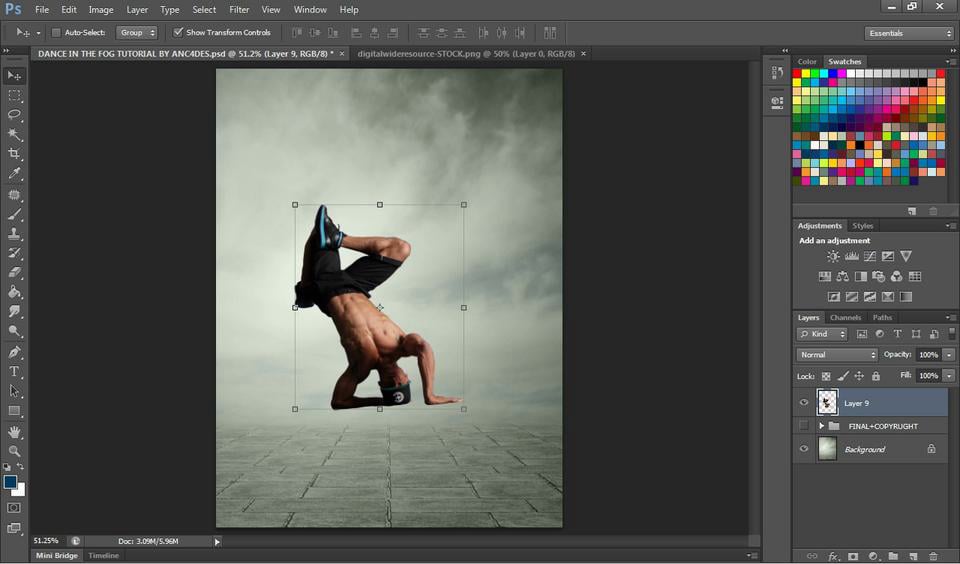960x564 pixels.
Task: Open the Fill slider dropdown arrow
Action: click(x=949, y=375)
